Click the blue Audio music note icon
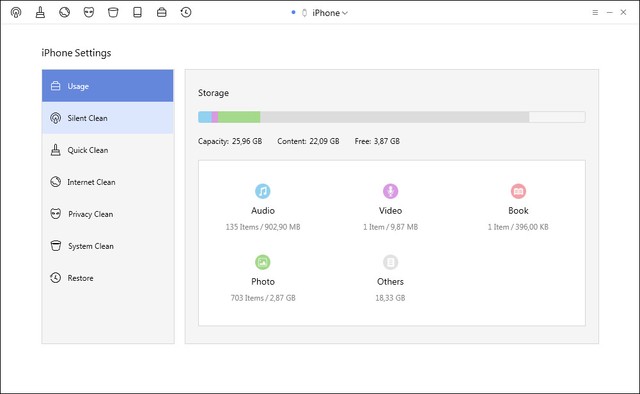 click(263, 191)
